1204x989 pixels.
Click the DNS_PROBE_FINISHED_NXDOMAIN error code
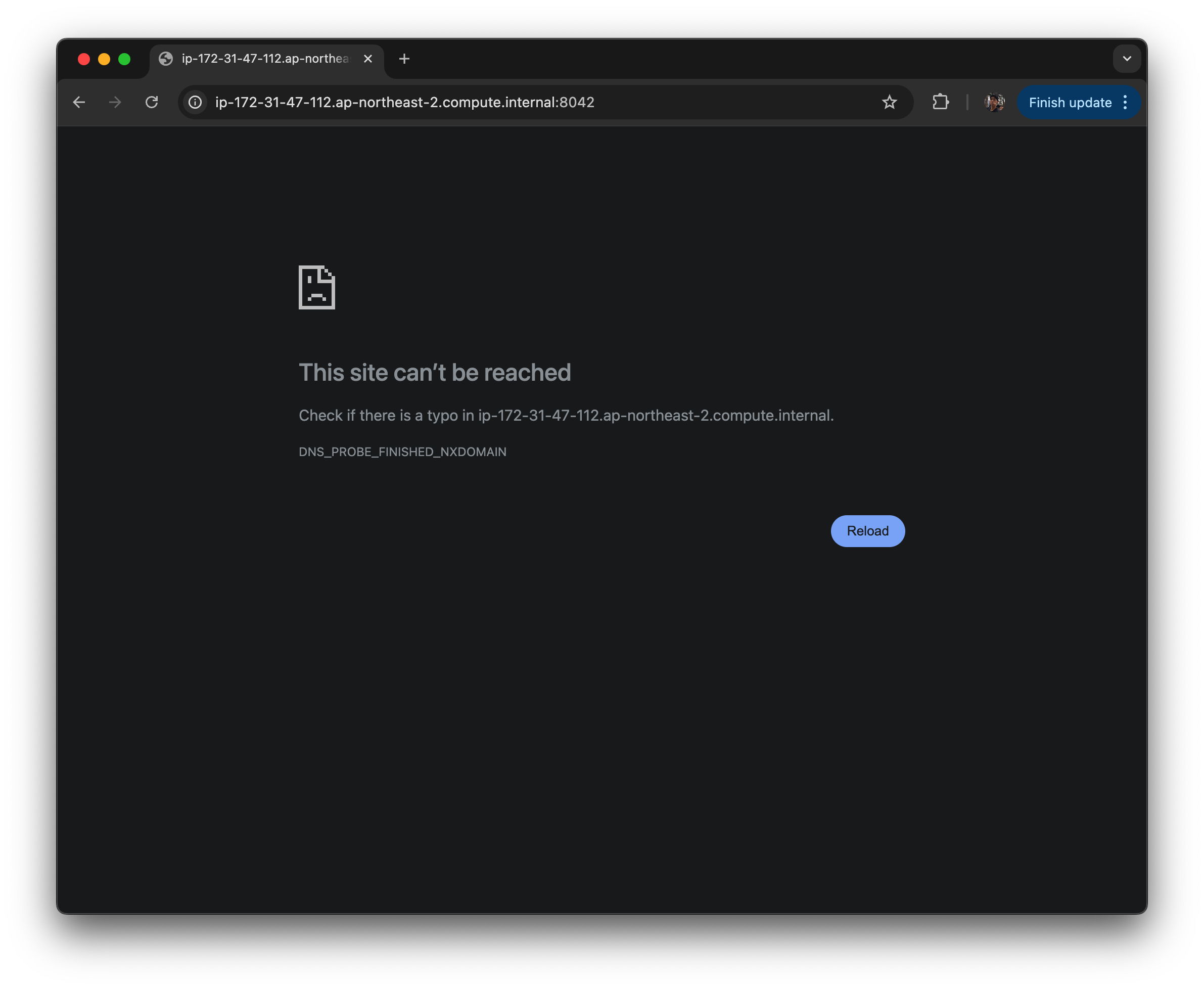coord(402,452)
